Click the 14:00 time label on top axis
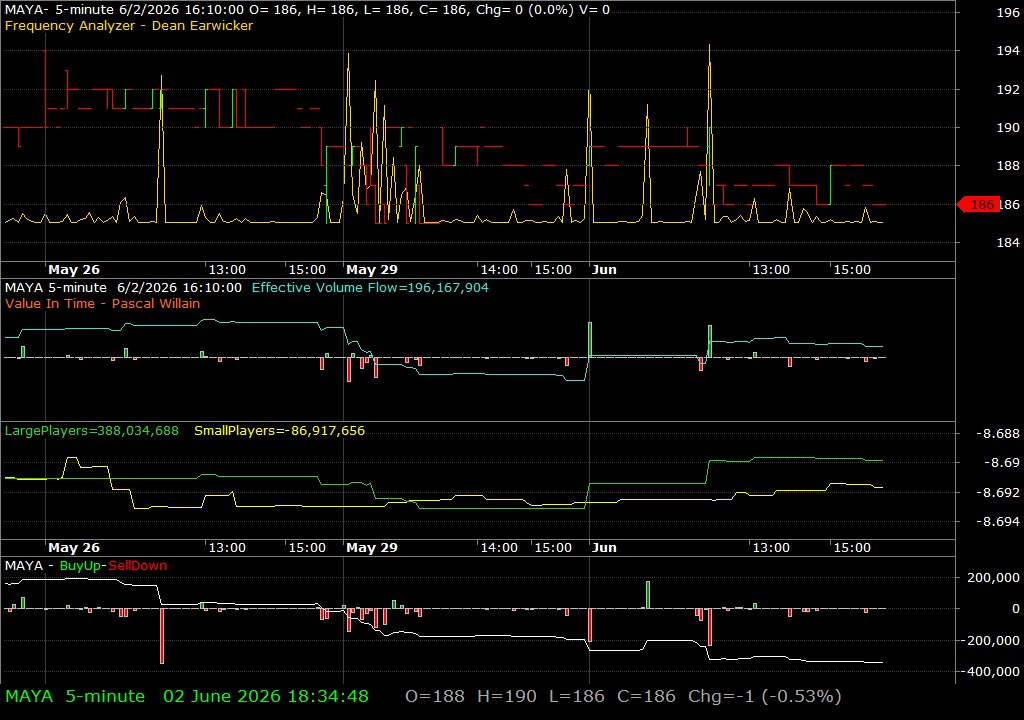The height and width of the screenshot is (720, 1024). [499, 270]
